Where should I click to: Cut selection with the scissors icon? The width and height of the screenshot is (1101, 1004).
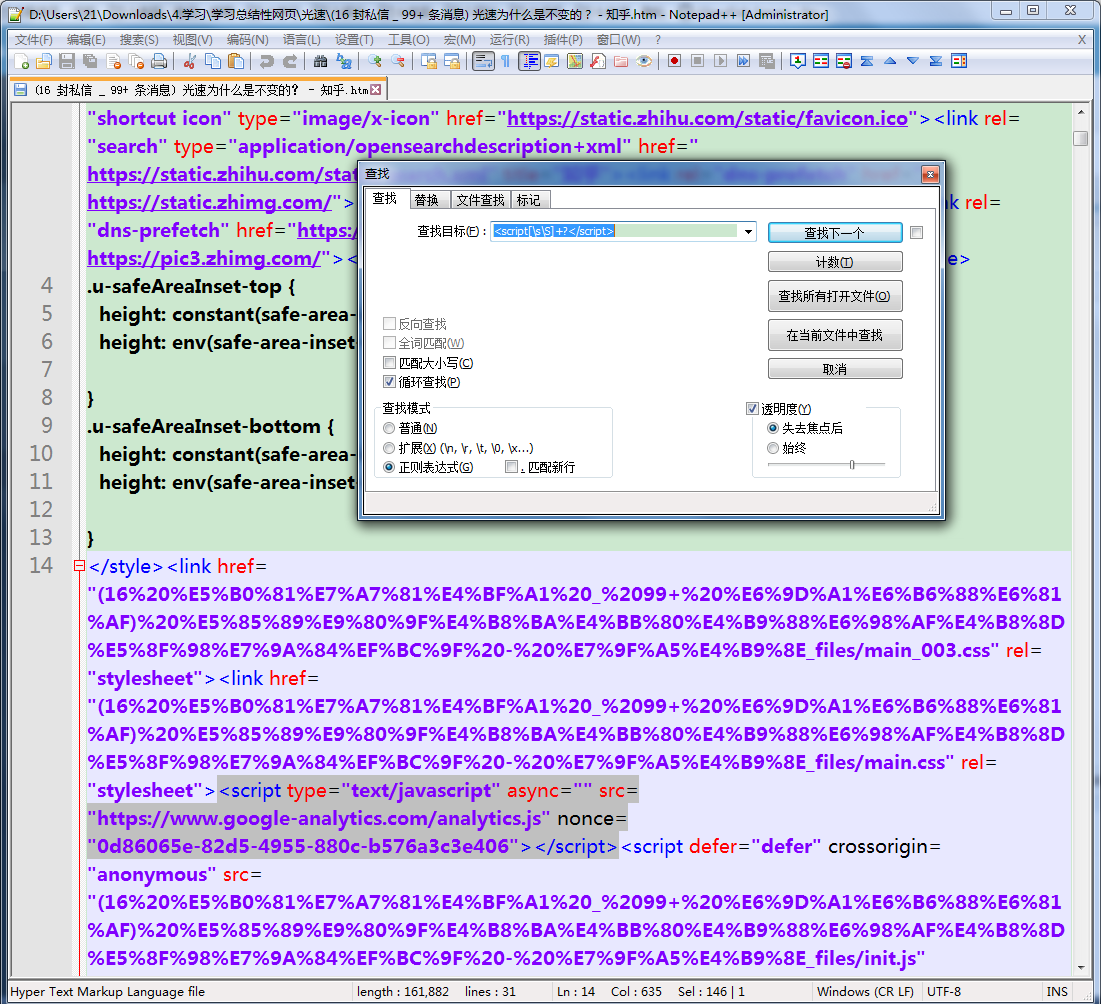[190, 62]
